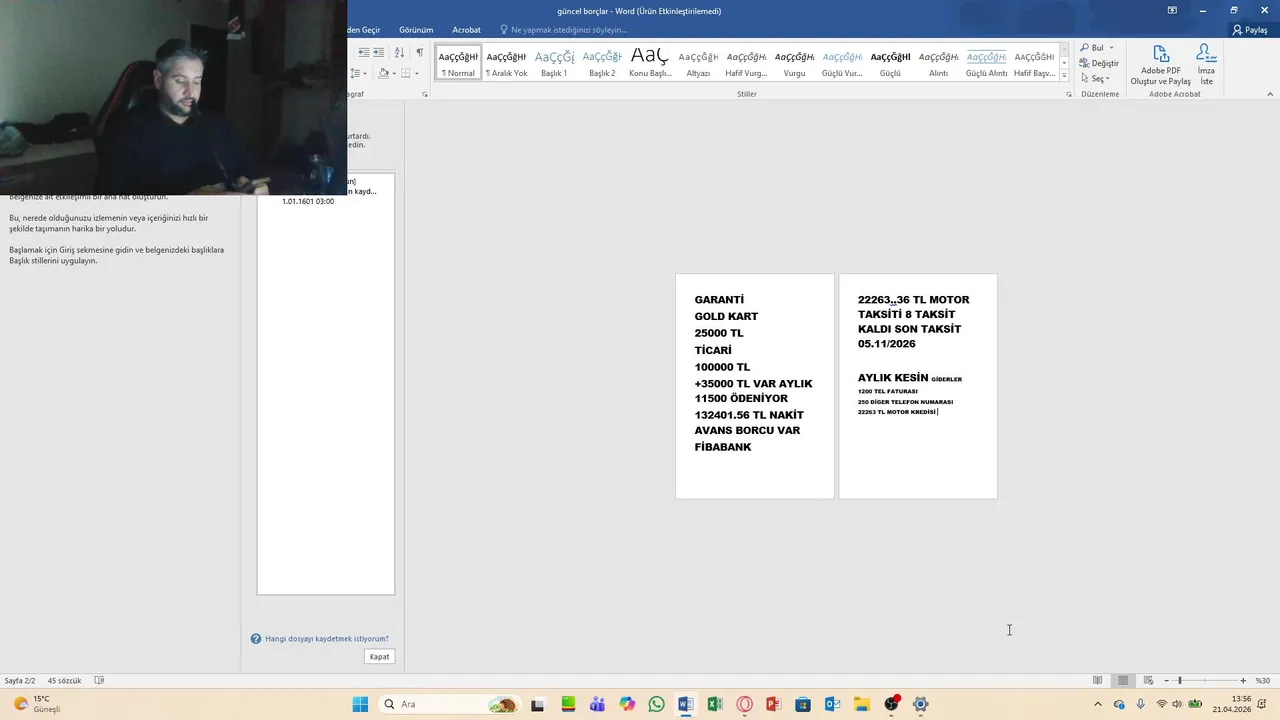Click zoom out minus button
Screen dimensions: 1280x720
click(1166, 680)
